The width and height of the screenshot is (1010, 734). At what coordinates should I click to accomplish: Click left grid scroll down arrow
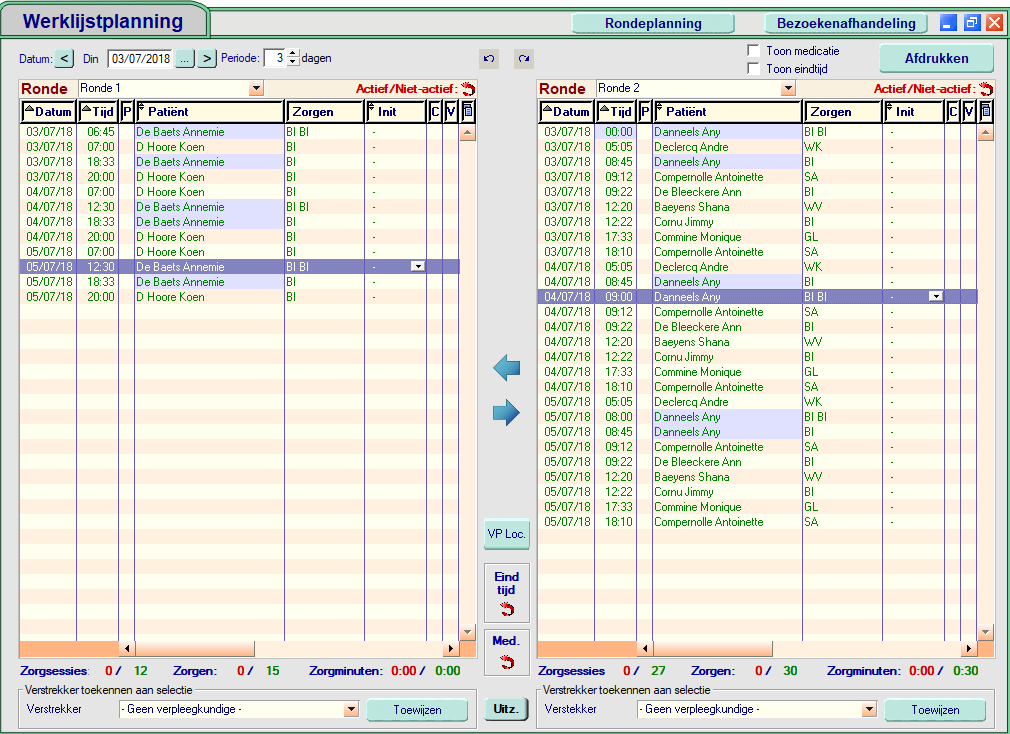(468, 632)
